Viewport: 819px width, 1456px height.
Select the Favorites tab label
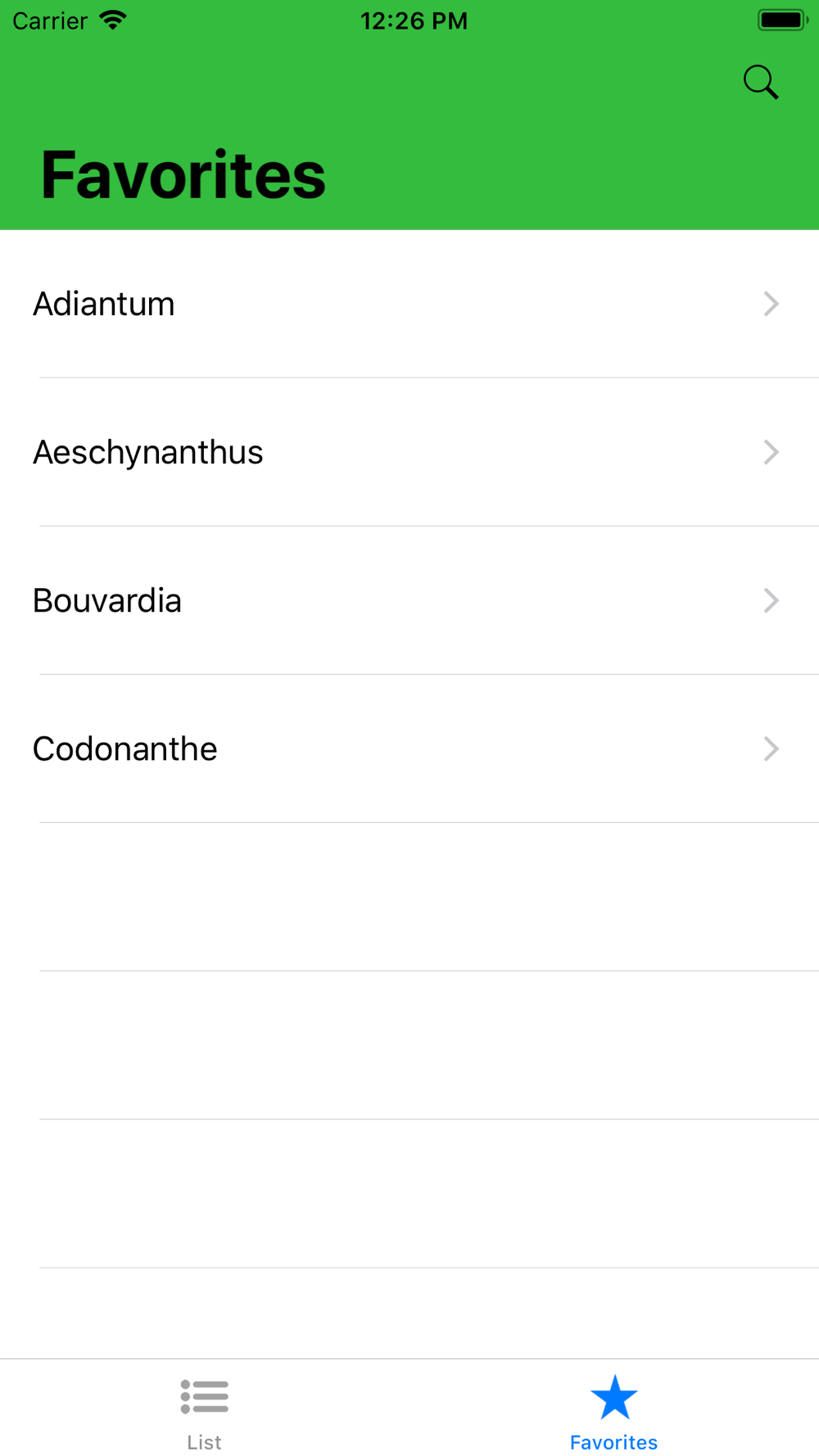tap(613, 1442)
